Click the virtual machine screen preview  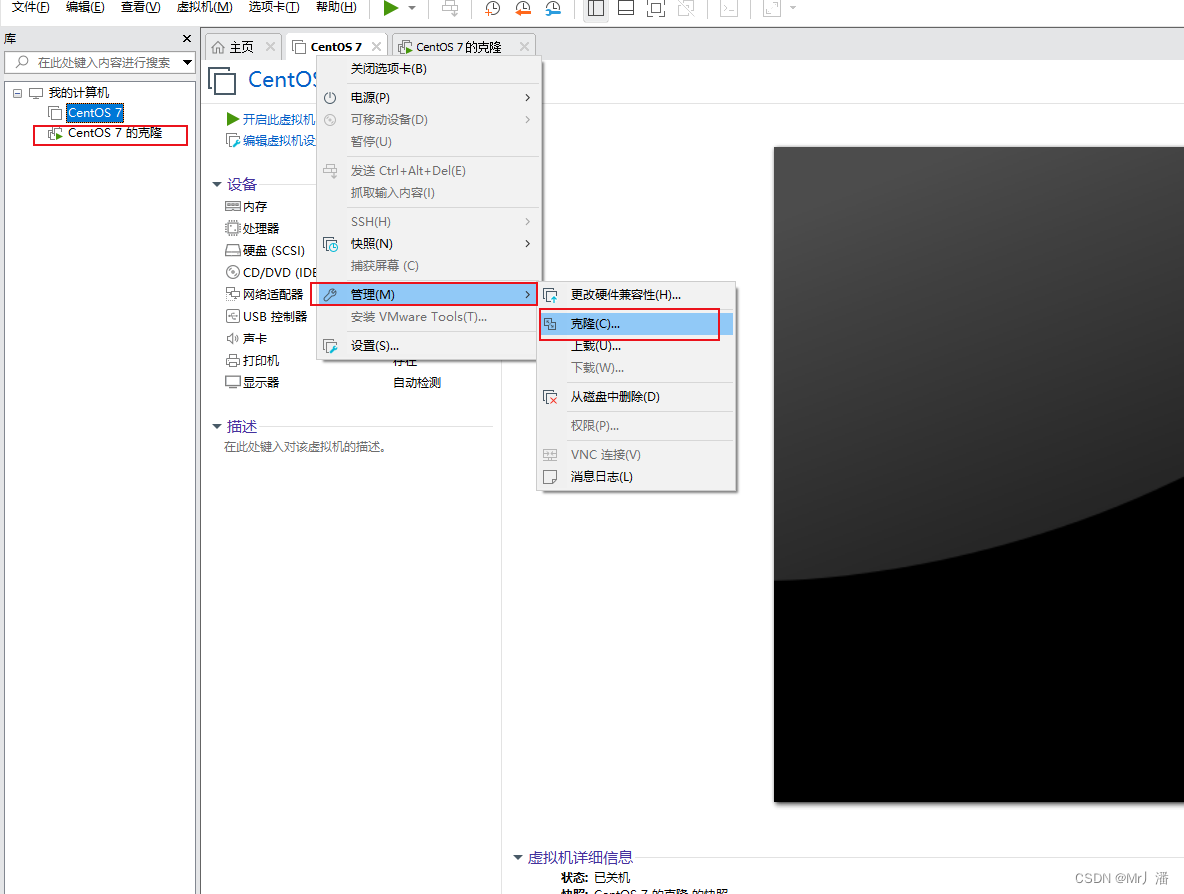click(x=979, y=474)
